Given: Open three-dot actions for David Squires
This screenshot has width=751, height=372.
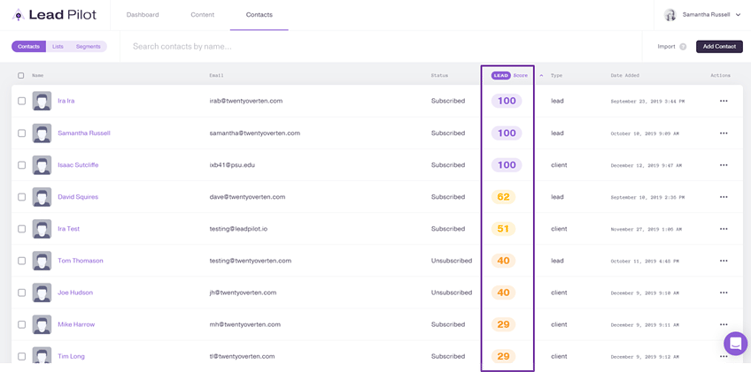Looking at the screenshot, I should (x=723, y=197).
